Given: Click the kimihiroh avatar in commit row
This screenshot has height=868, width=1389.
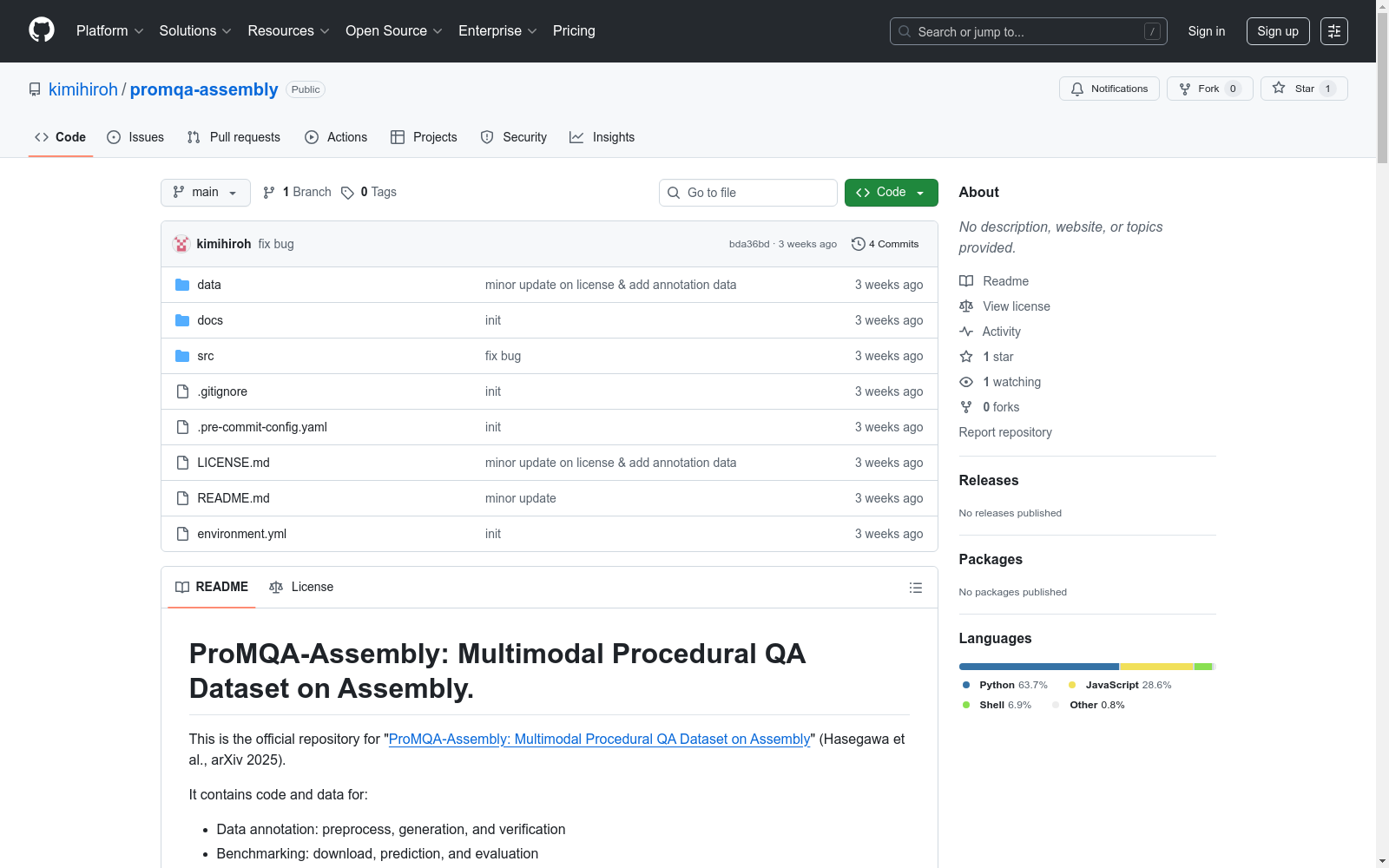Looking at the screenshot, I should click(181, 244).
